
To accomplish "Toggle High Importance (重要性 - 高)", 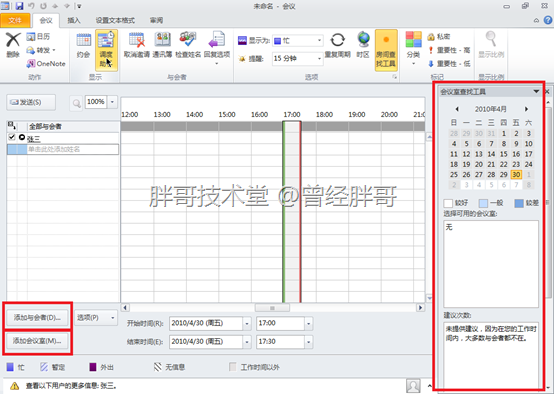I will point(449,50).
